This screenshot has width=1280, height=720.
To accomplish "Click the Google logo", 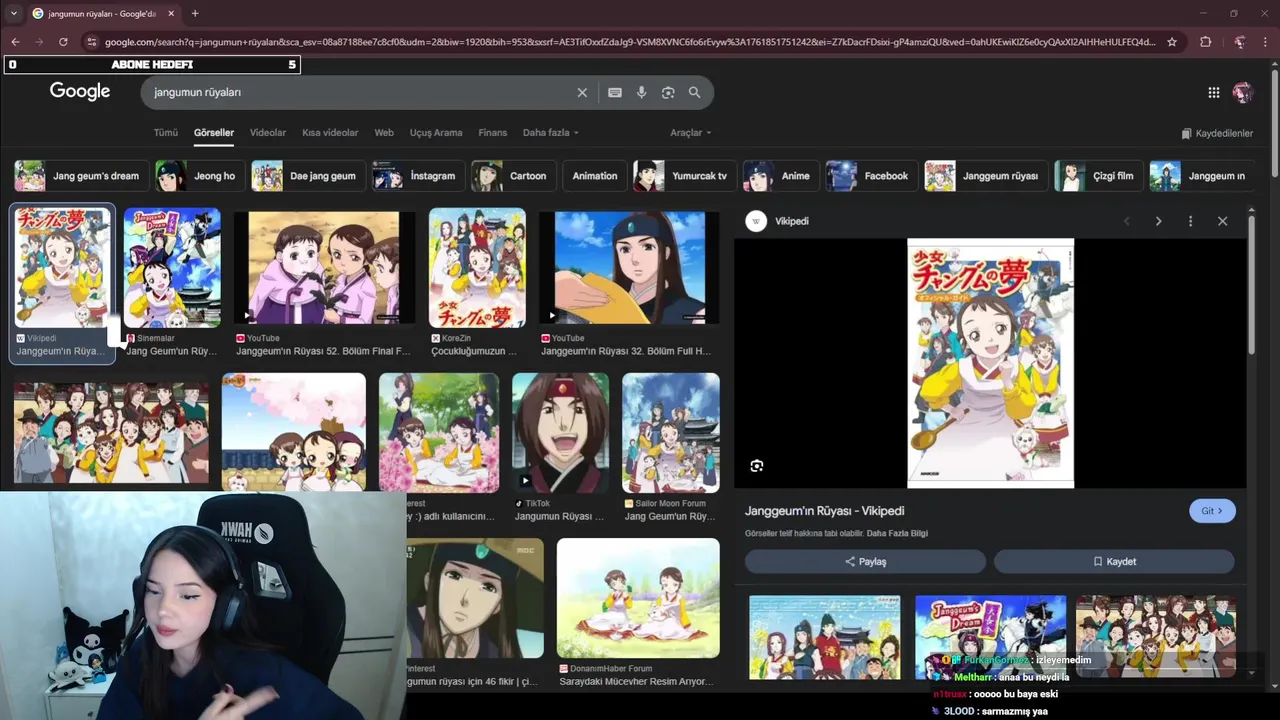I will point(80,92).
